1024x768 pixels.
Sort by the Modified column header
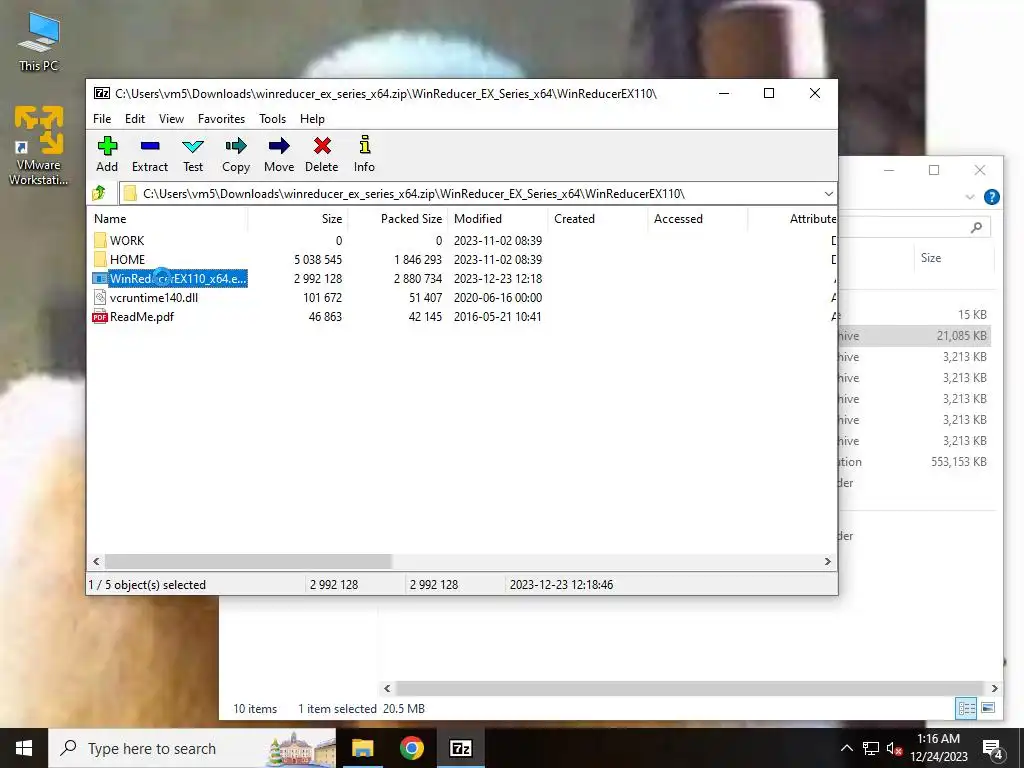[x=498, y=219]
